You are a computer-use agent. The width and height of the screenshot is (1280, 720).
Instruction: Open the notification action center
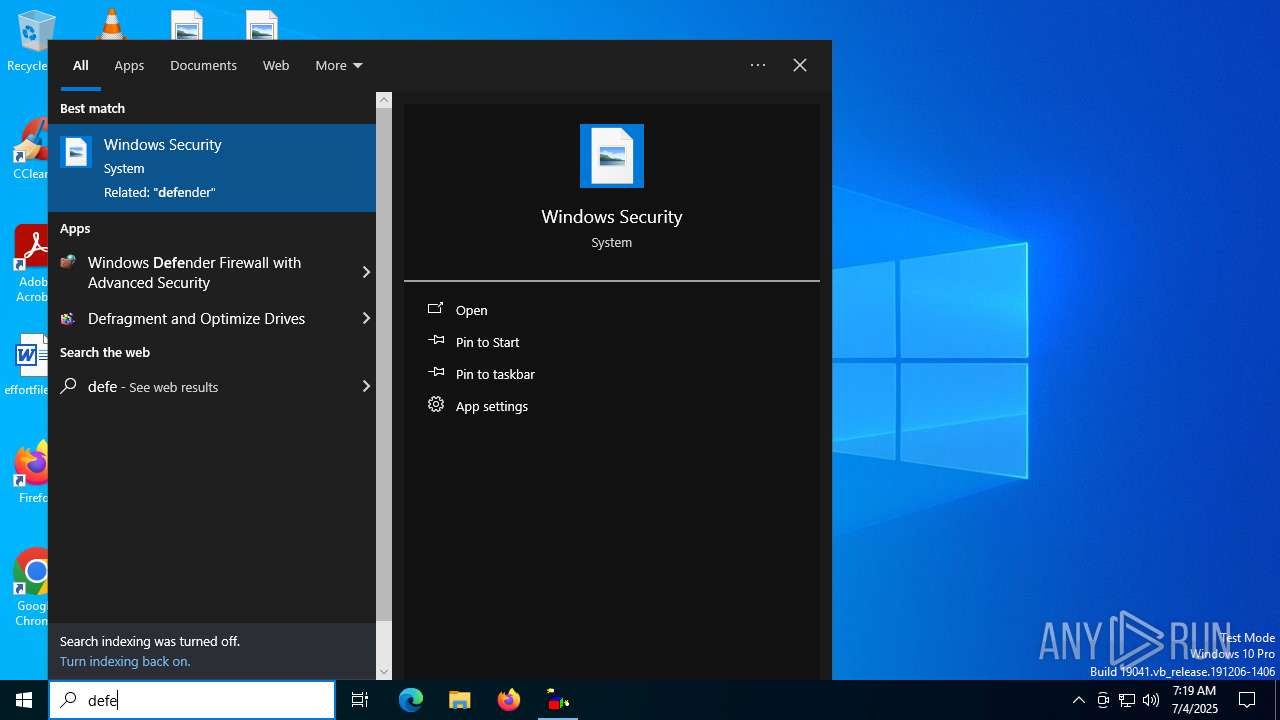pyautogui.click(x=1247, y=700)
